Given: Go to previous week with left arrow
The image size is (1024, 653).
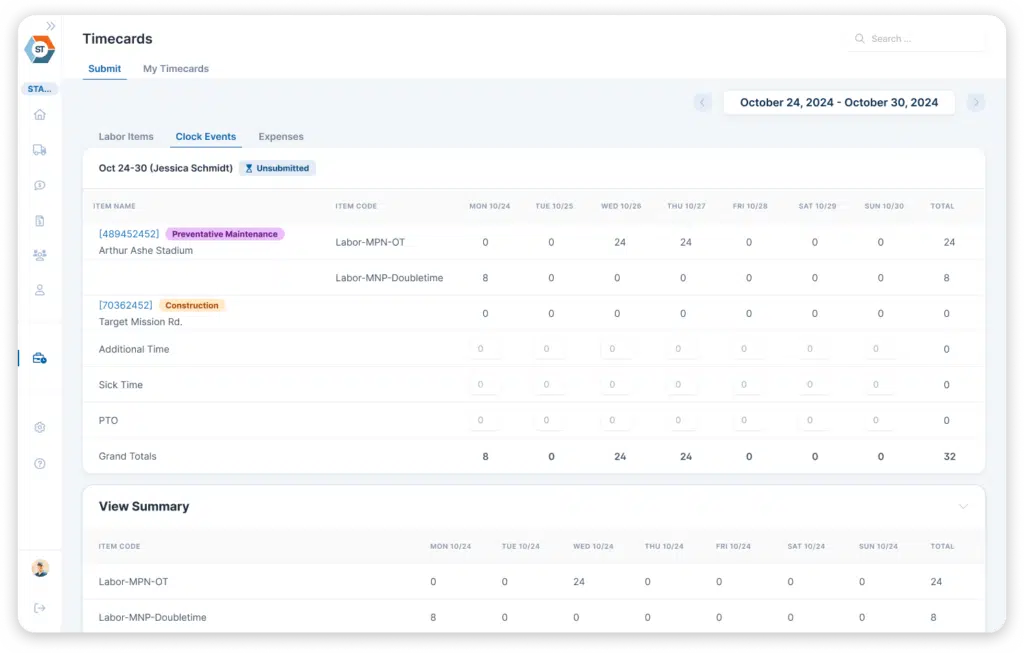Looking at the screenshot, I should click(703, 102).
